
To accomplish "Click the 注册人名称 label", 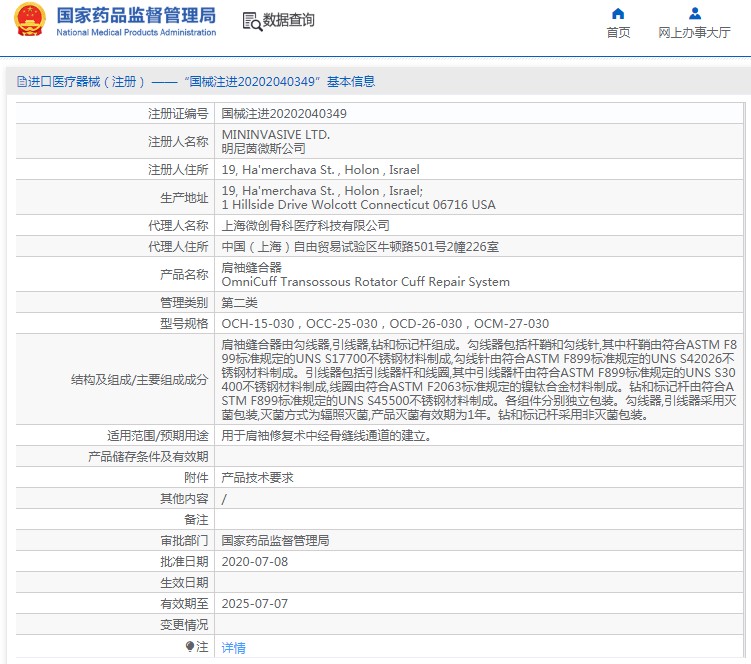I will coord(178,142).
